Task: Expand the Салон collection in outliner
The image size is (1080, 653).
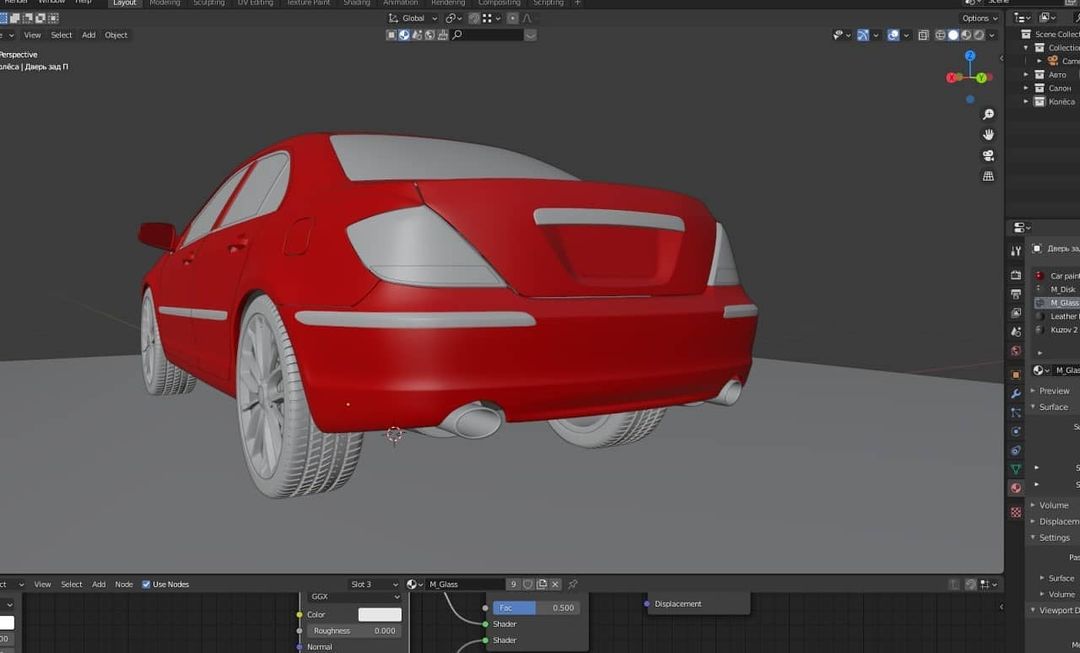Action: coord(1026,88)
